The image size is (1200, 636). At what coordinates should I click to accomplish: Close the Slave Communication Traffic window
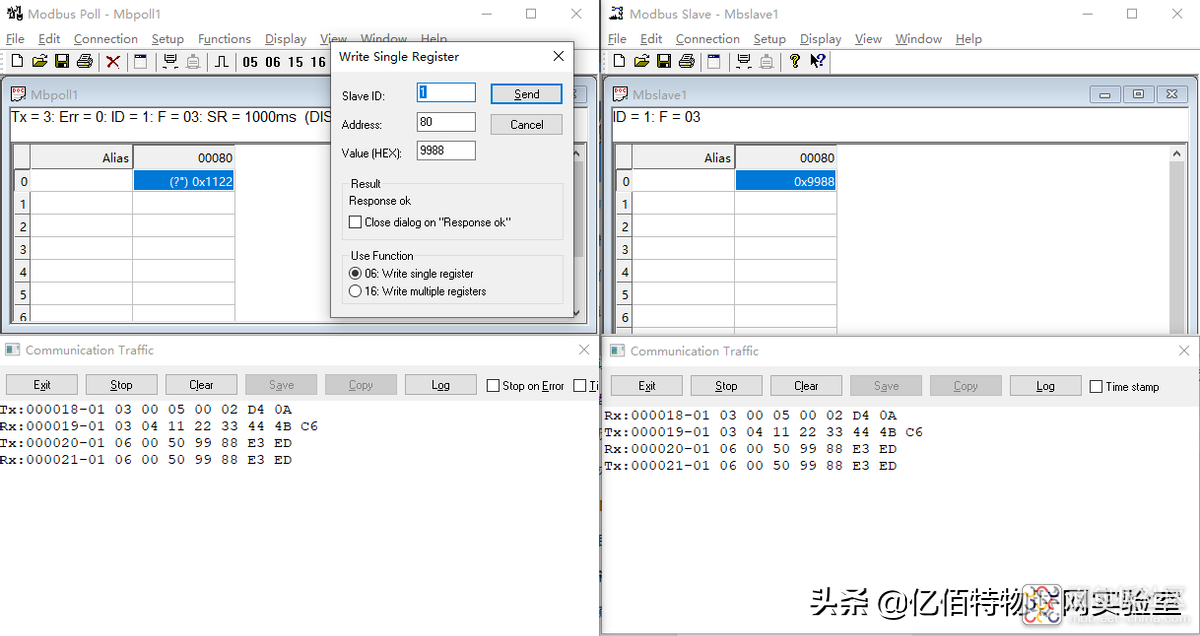point(1185,351)
